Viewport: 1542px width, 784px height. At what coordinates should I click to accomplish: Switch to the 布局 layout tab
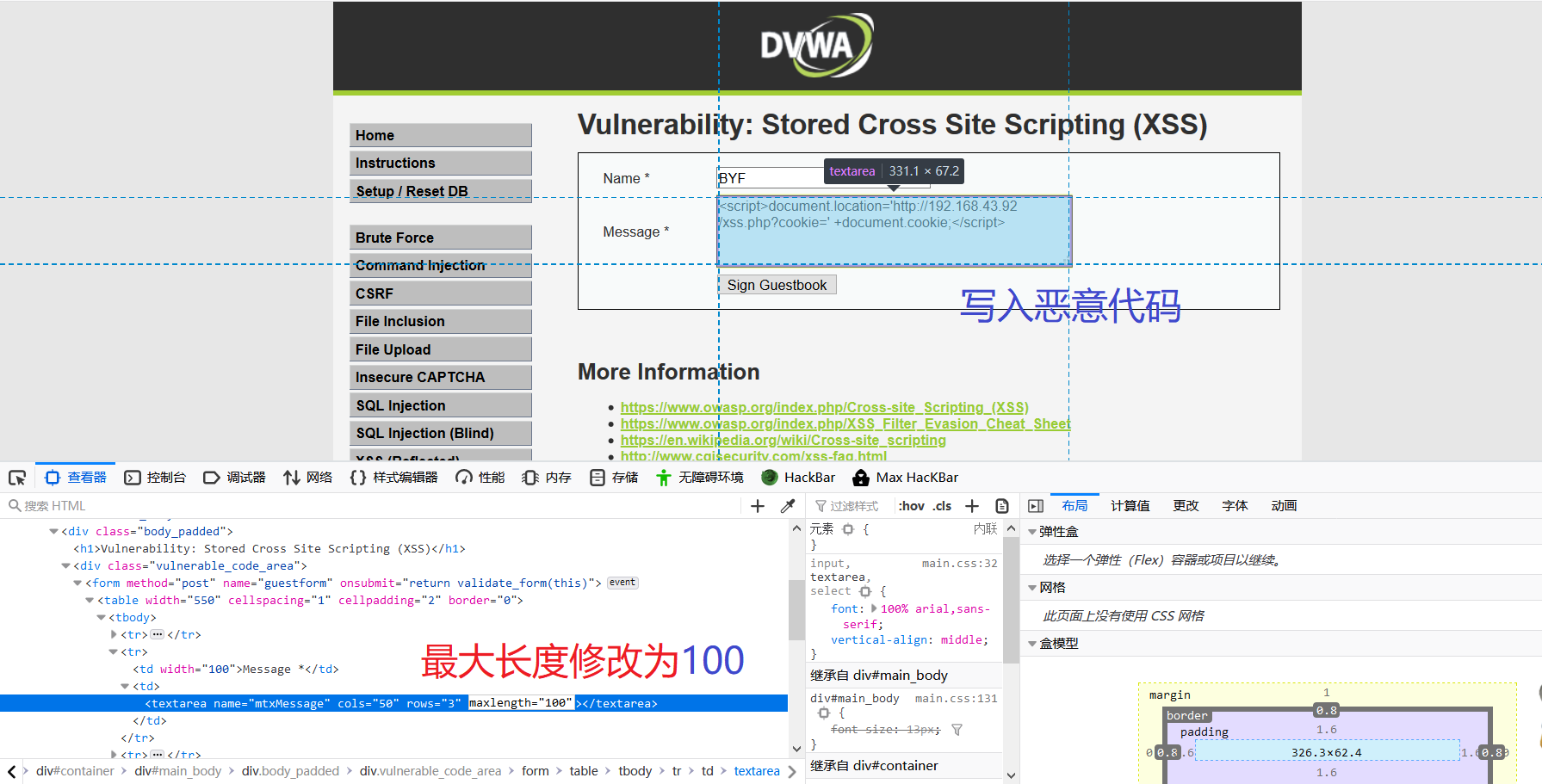pos(1074,506)
